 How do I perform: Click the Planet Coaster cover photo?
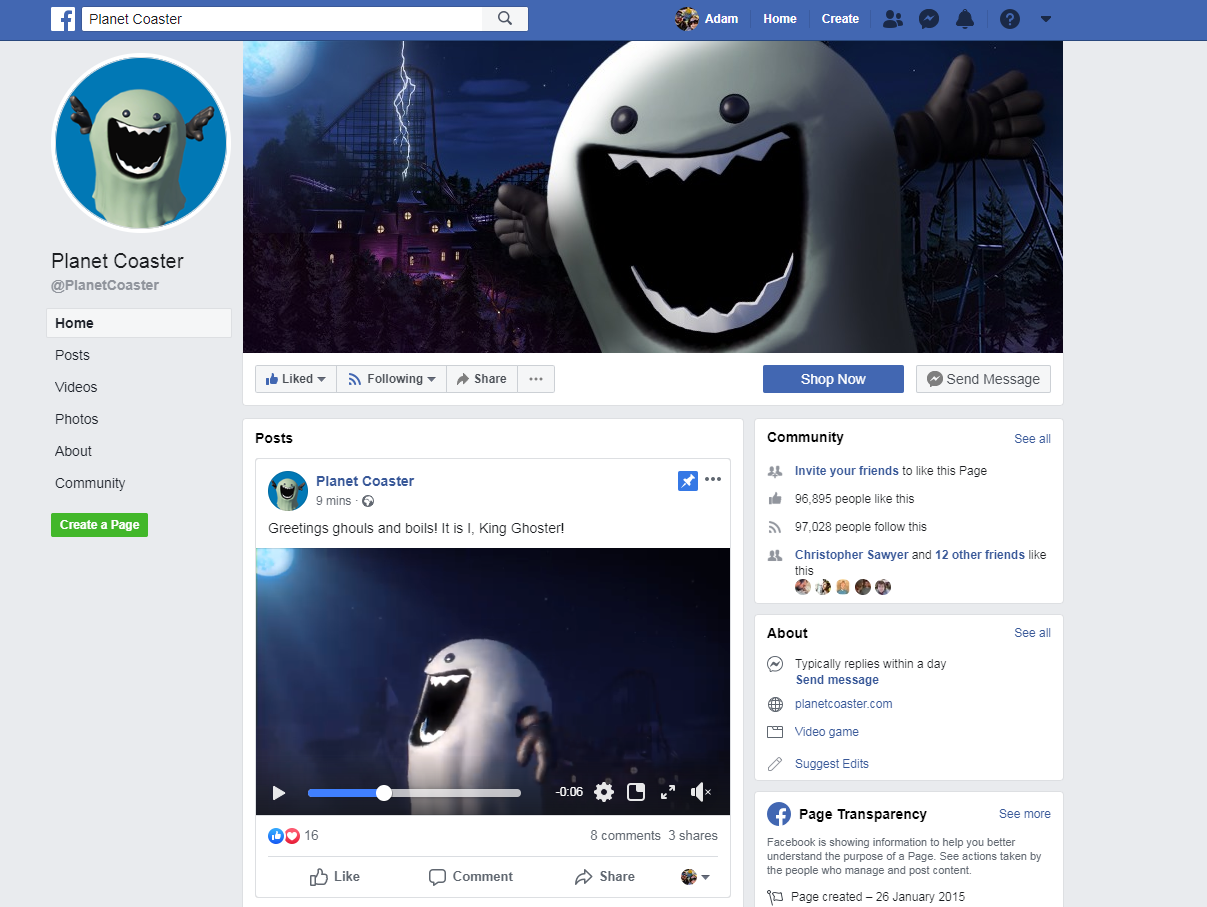point(653,197)
